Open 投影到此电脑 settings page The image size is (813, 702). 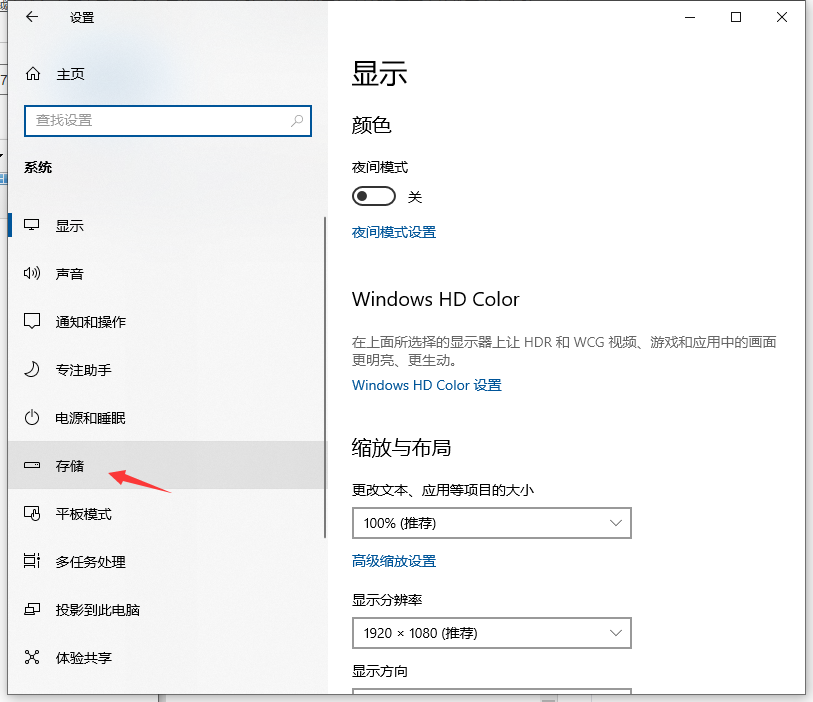point(97,610)
